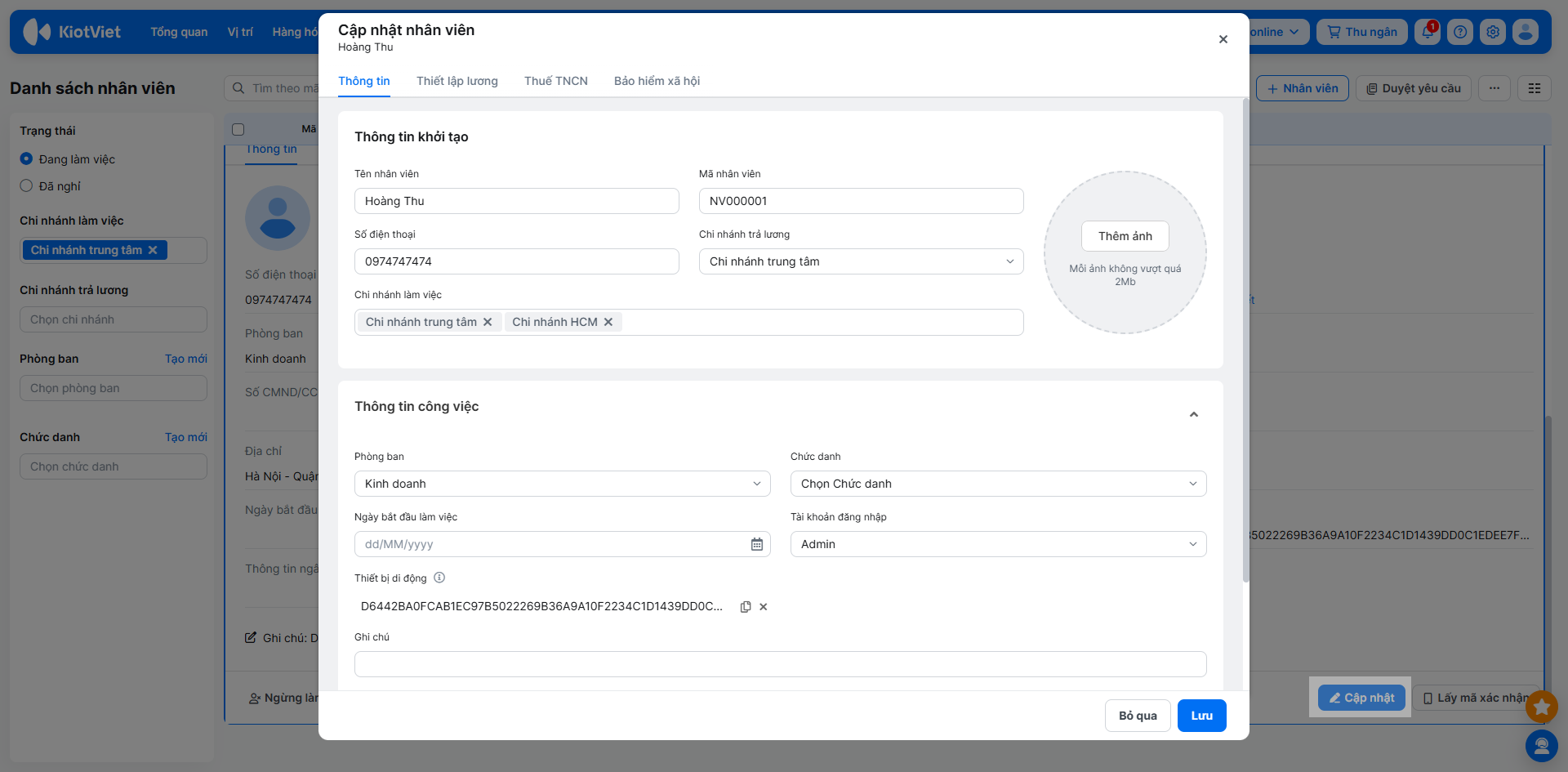Viewport: 1568px width, 772px height.
Task: Open sidebar Chọn chi nhánh filter
Action: pyautogui.click(x=114, y=319)
